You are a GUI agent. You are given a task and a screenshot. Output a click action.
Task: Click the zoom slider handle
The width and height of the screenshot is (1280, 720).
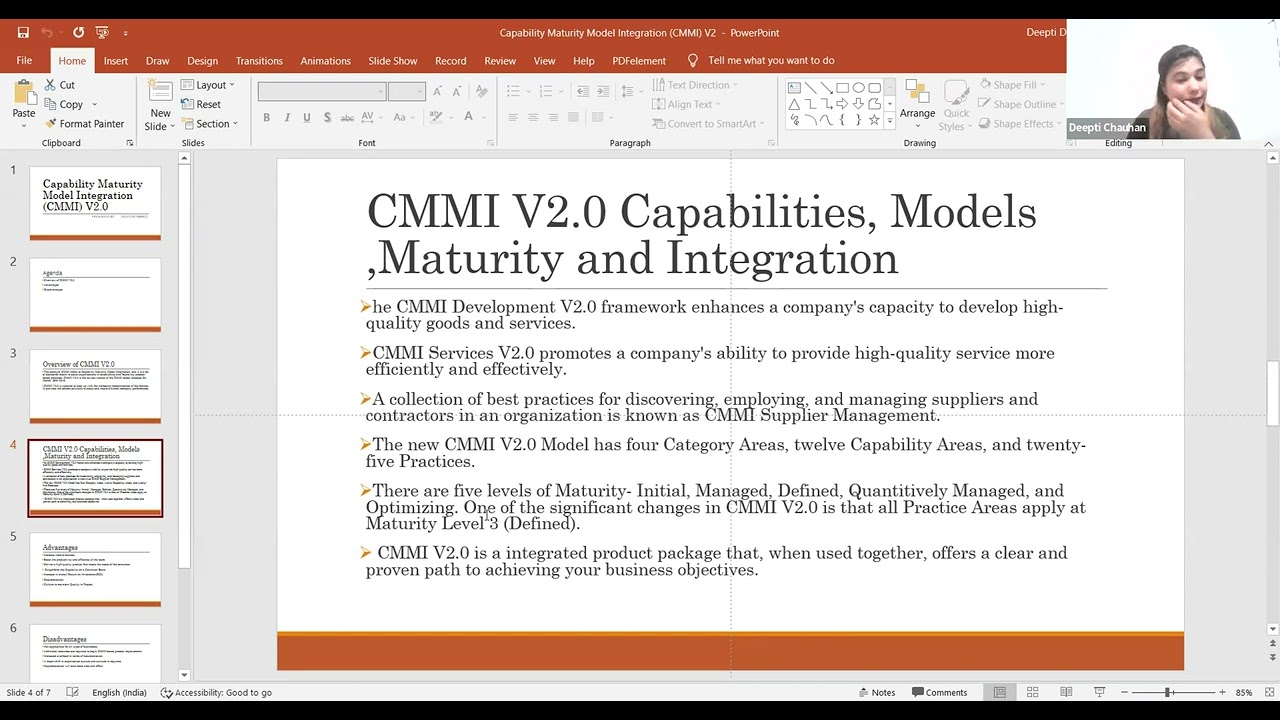click(x=1167, y=692)
